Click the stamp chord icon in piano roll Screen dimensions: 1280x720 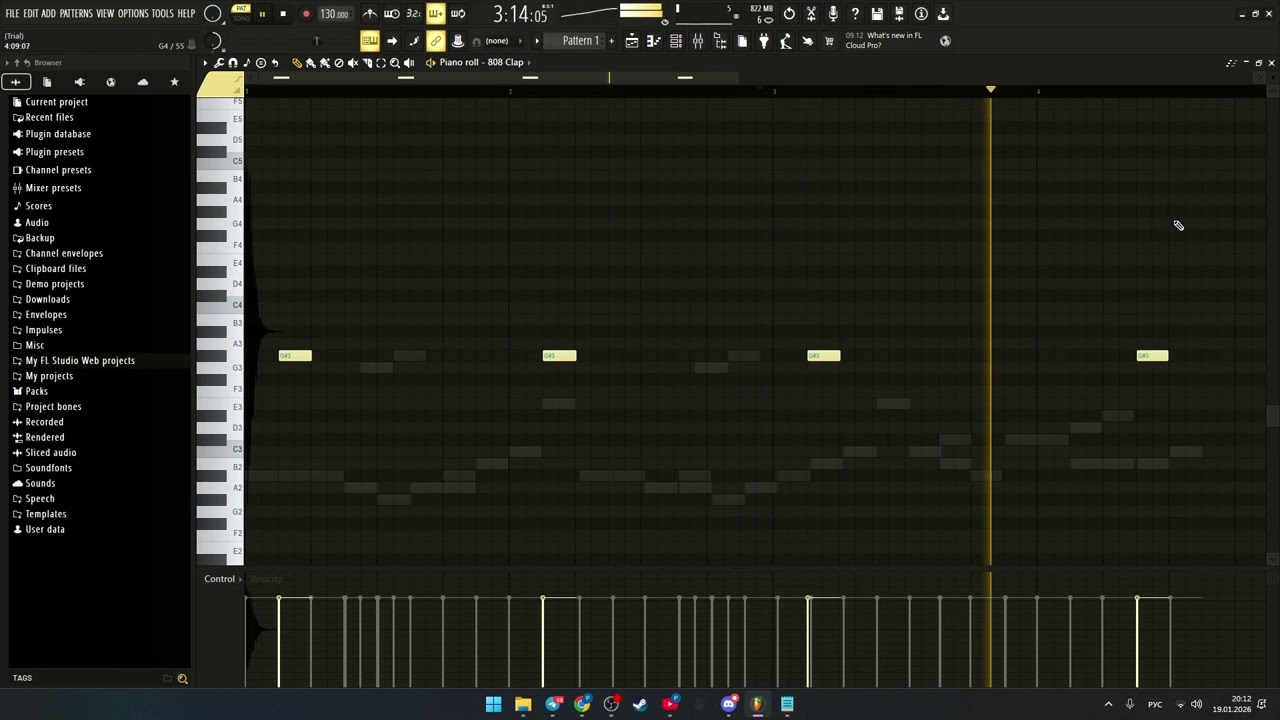[260, 62]
